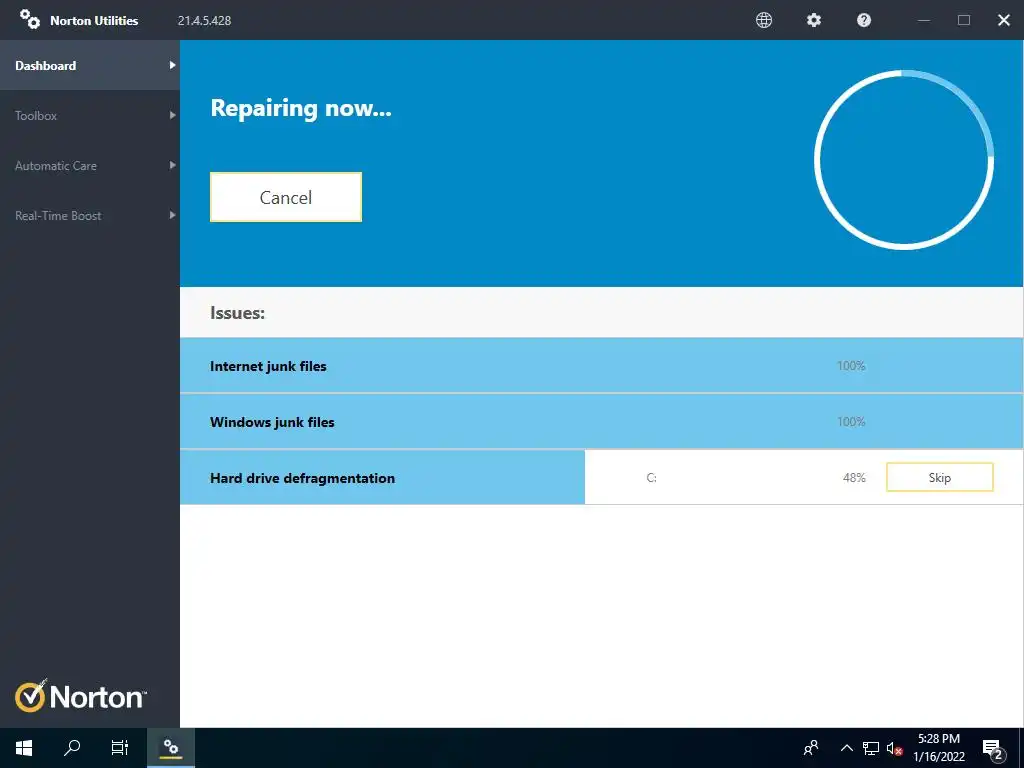Open the Toolbox menu item
1024x768 pixels.
[x=89, y=116]
